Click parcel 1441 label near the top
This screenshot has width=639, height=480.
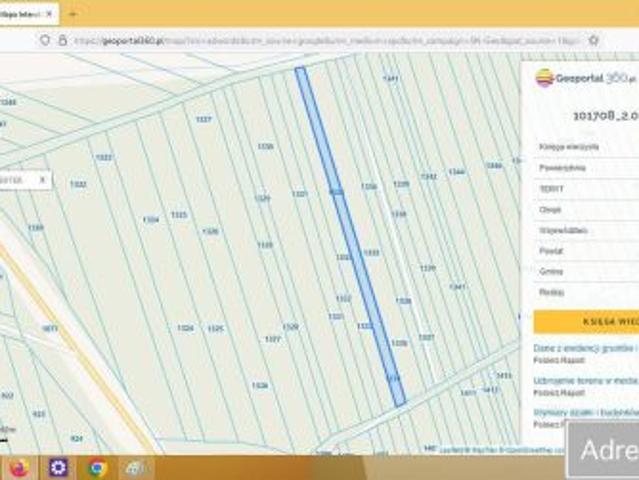point(390,78)
